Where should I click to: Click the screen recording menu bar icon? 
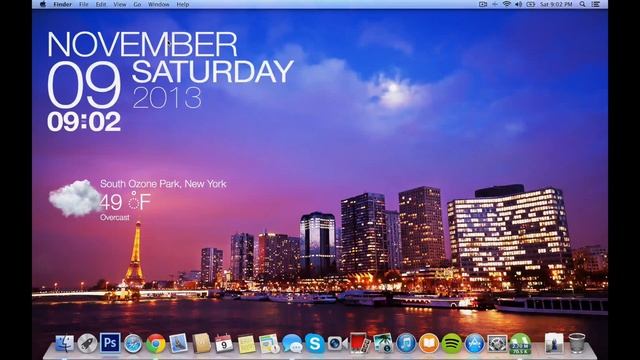click(x=482, y=4)
